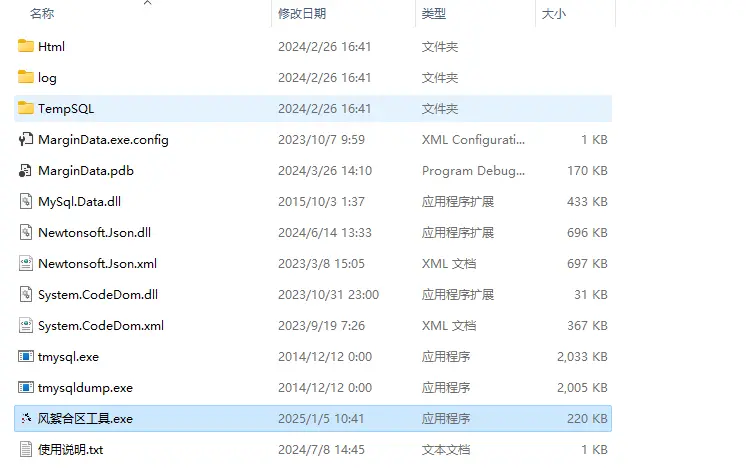Select the MarginData.pdb file icon

click(26, 170)
